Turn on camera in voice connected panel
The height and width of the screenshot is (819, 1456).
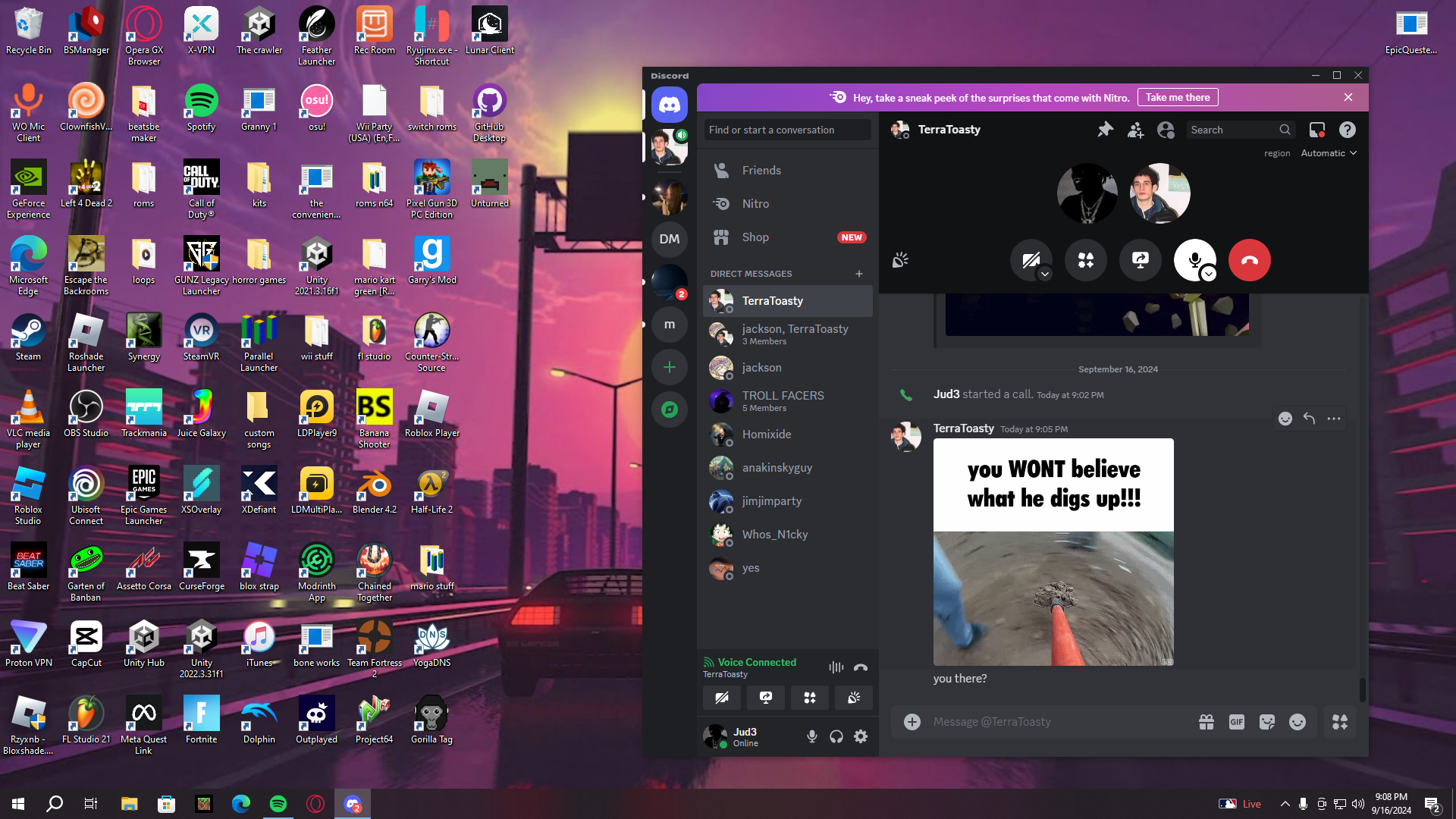click(722, 698)
